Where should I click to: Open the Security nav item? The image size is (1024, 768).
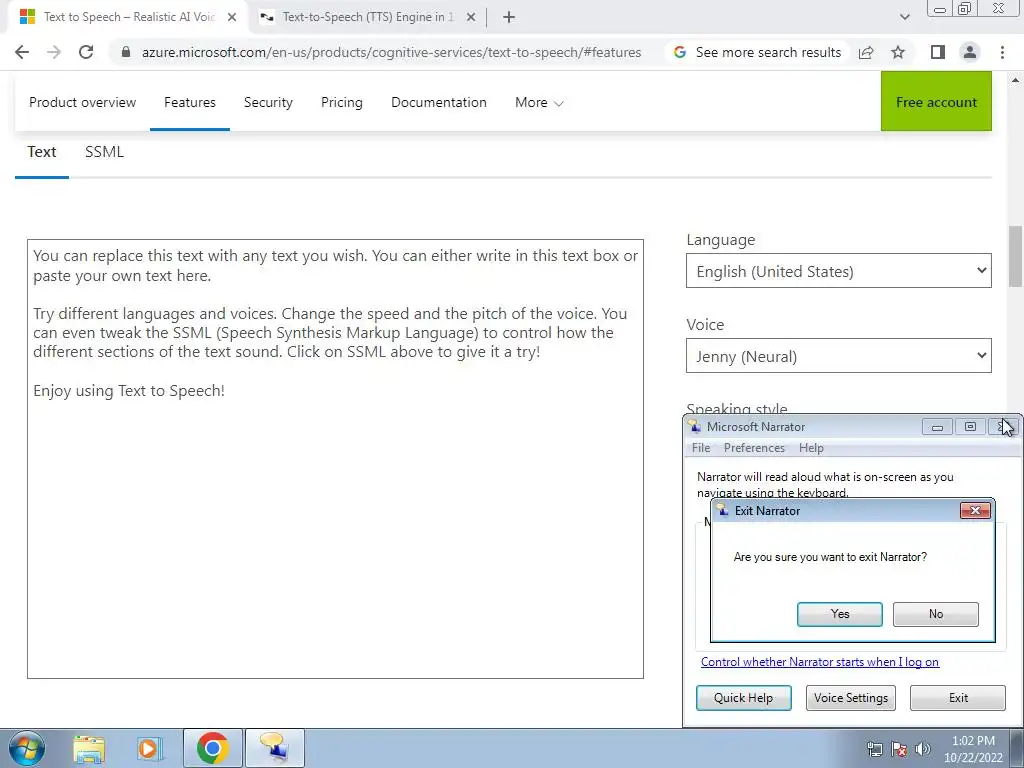tap(268, 102)
